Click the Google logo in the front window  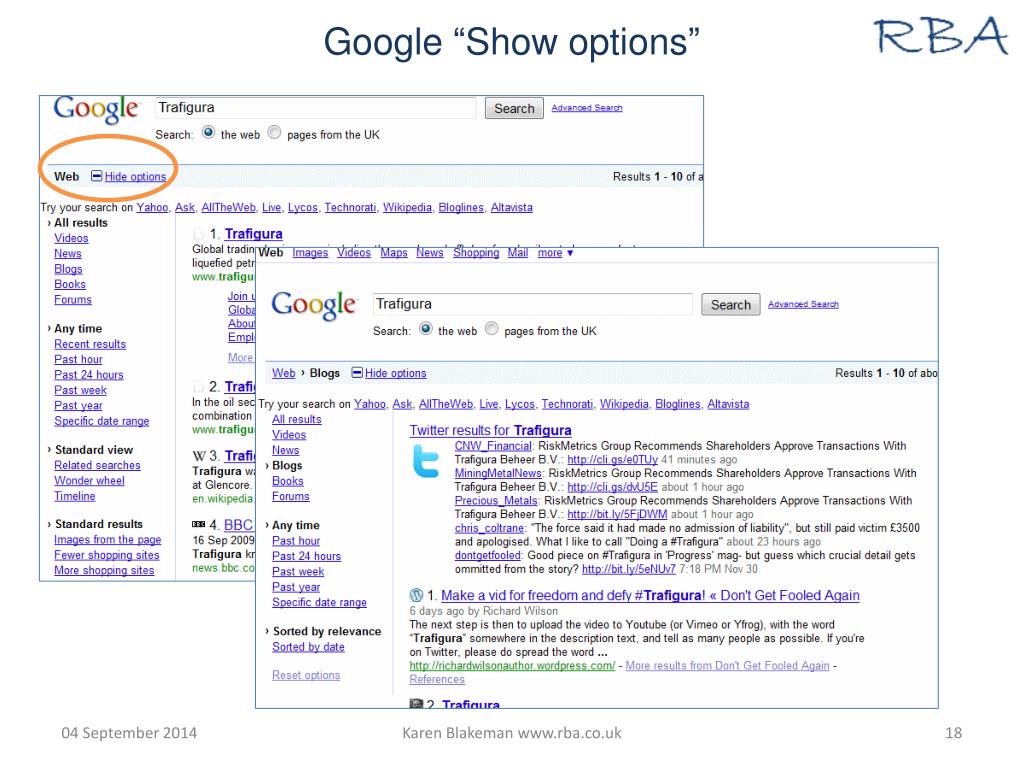[314, 305]
